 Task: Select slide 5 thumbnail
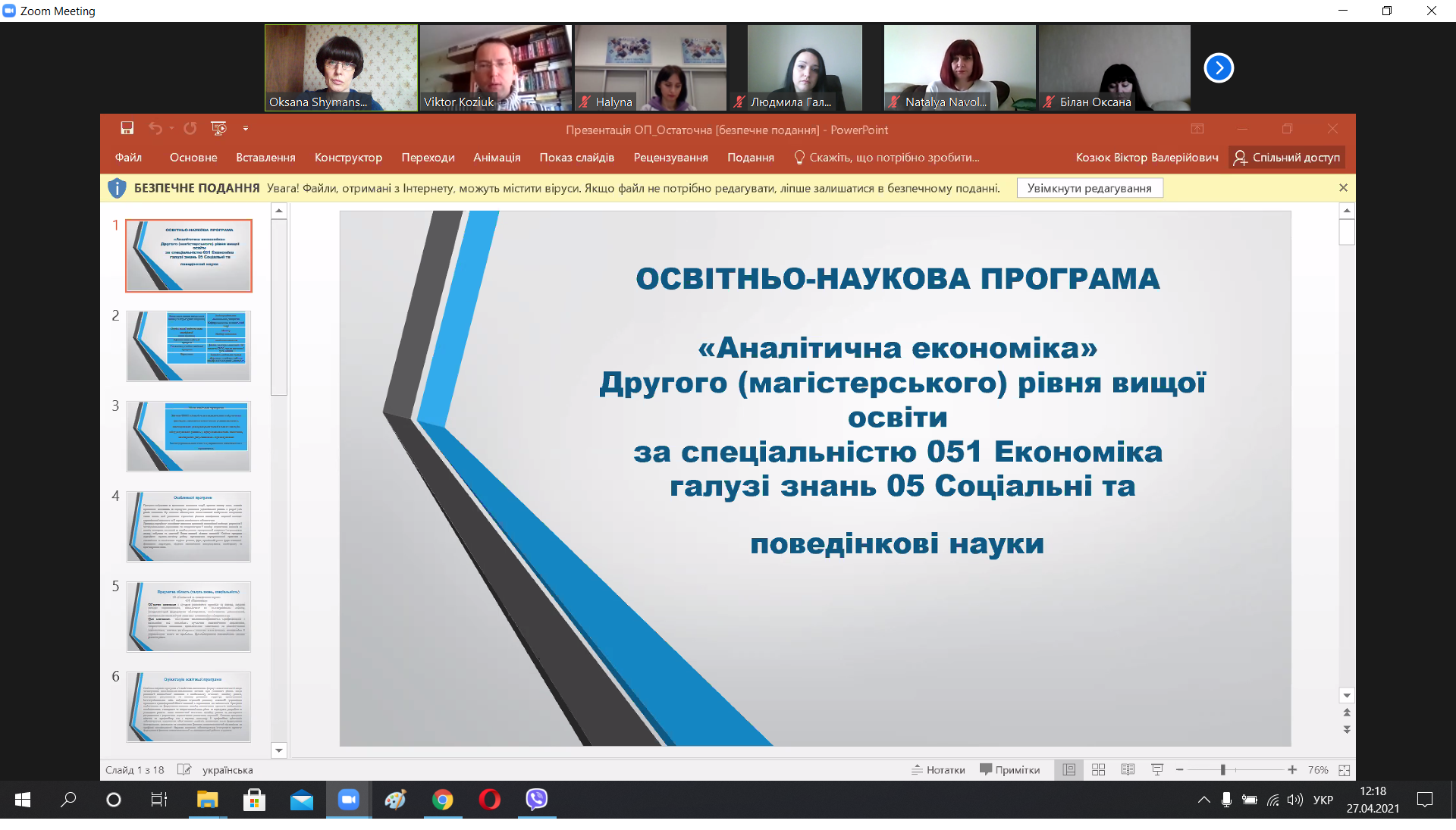(x=189, y=616)
